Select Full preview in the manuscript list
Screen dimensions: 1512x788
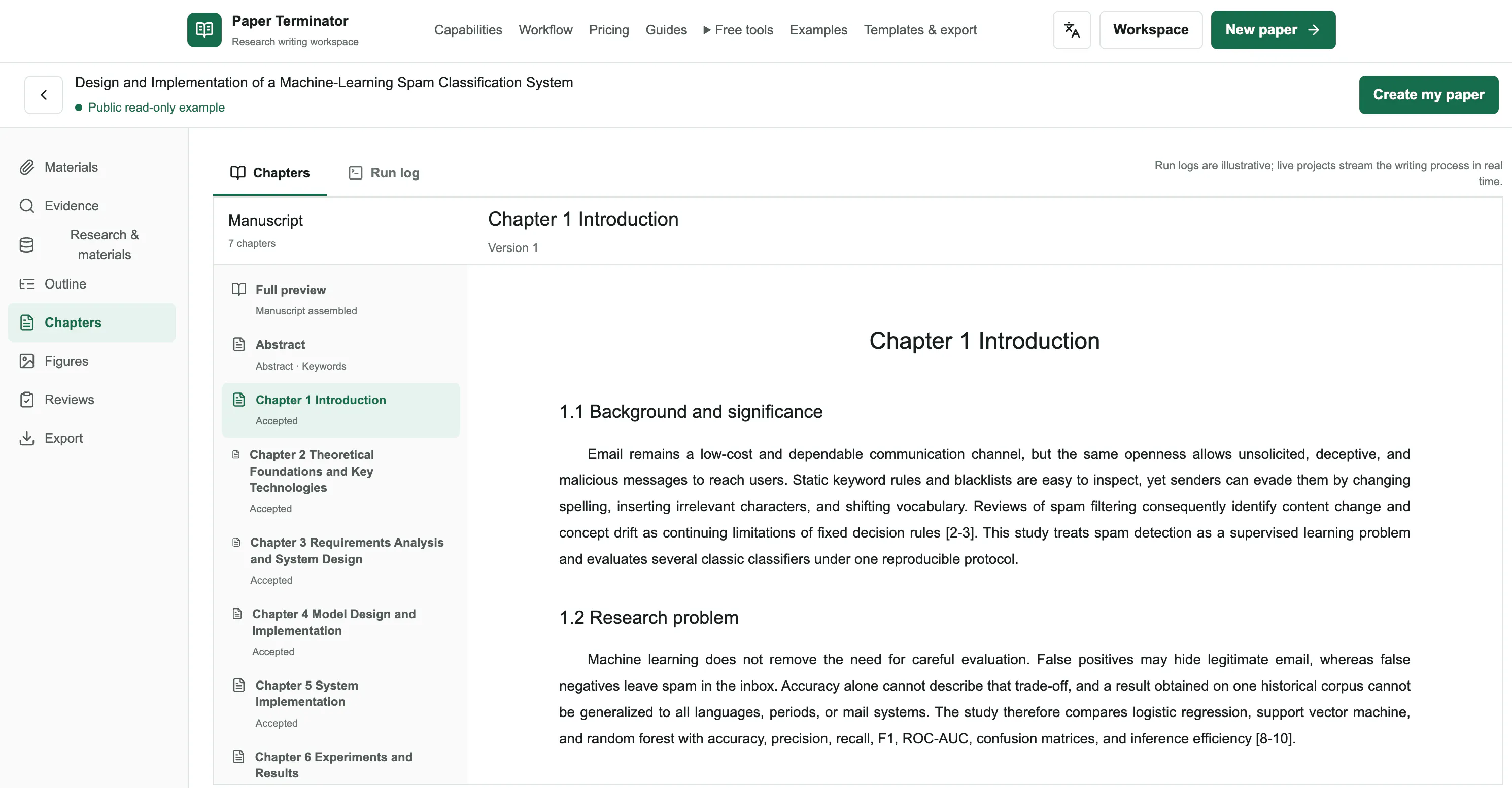[x=340, y=300]
